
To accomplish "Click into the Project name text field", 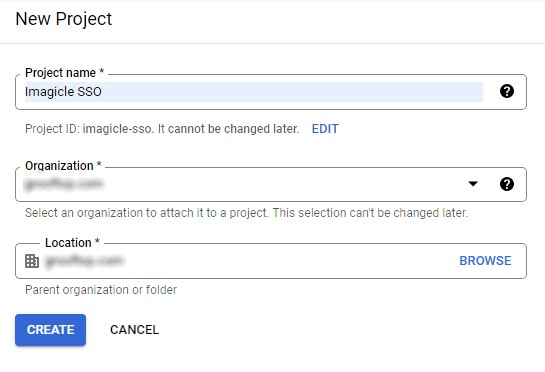I will 254,92.
